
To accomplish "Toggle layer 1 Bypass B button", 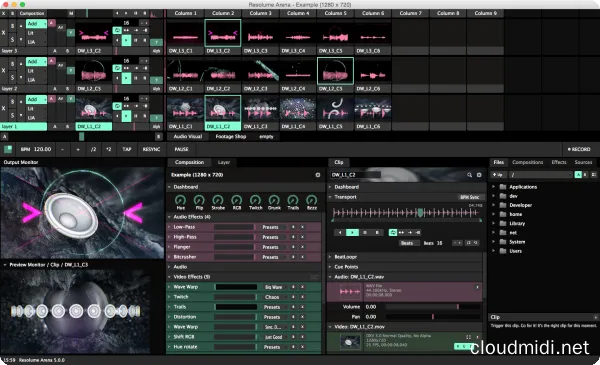I will (12, 102).
